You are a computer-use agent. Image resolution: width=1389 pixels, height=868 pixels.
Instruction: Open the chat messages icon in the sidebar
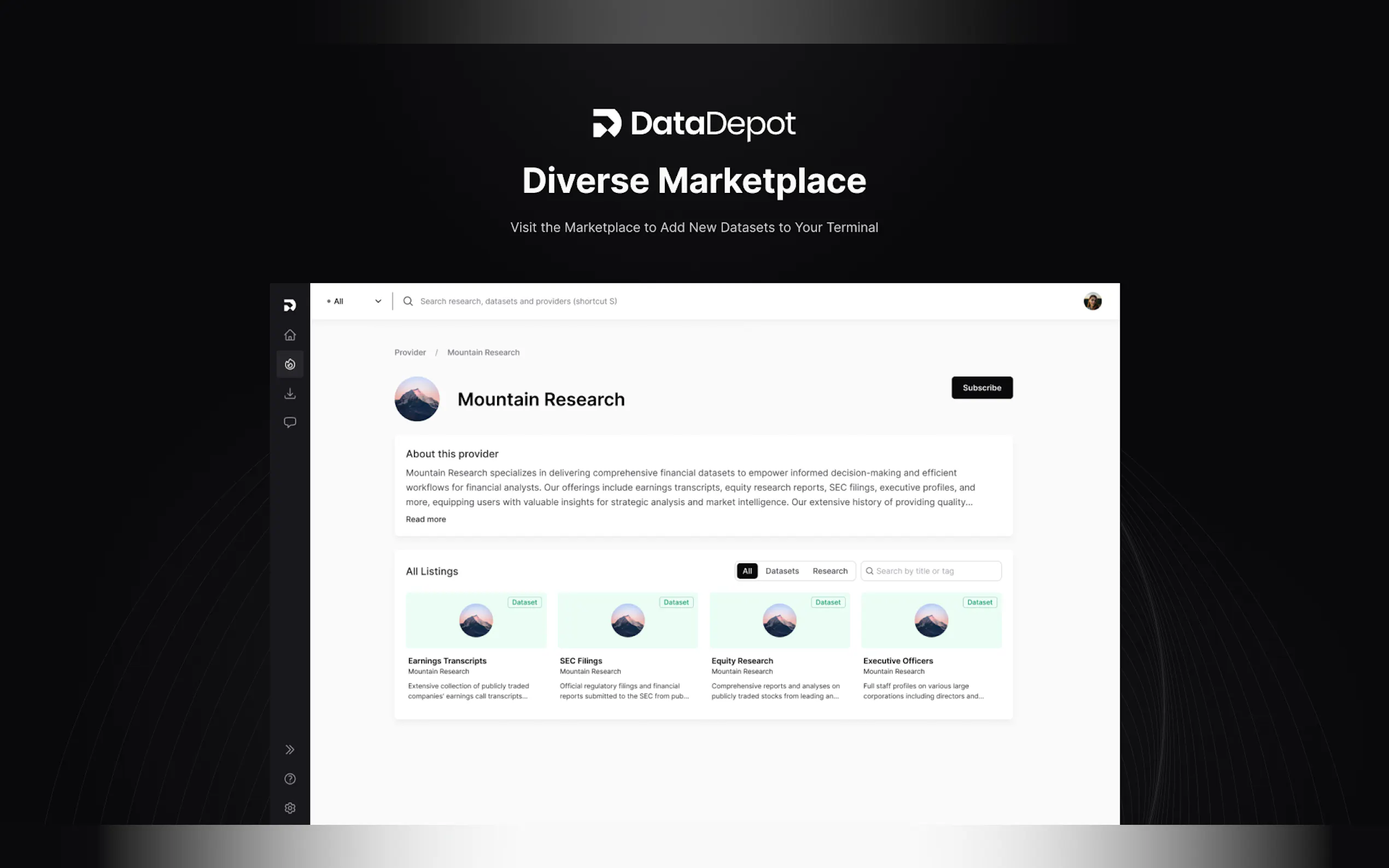click(x=289, y=423)
